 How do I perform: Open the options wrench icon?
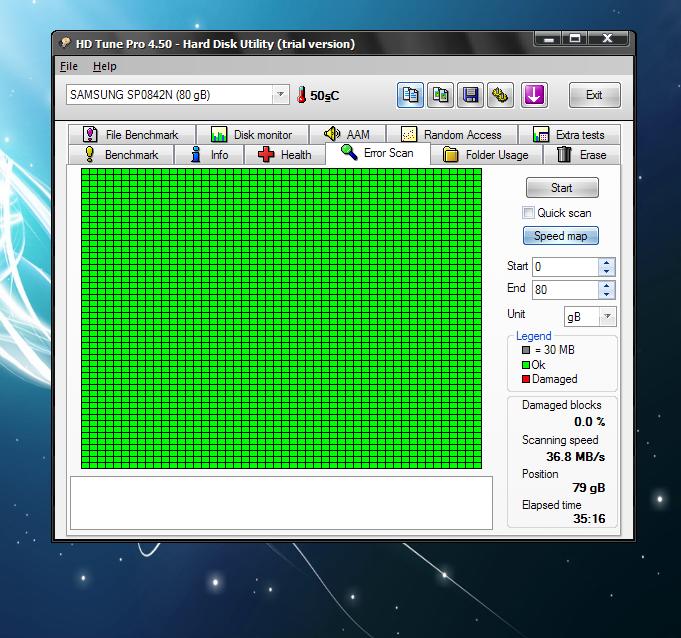coord(502,95)
